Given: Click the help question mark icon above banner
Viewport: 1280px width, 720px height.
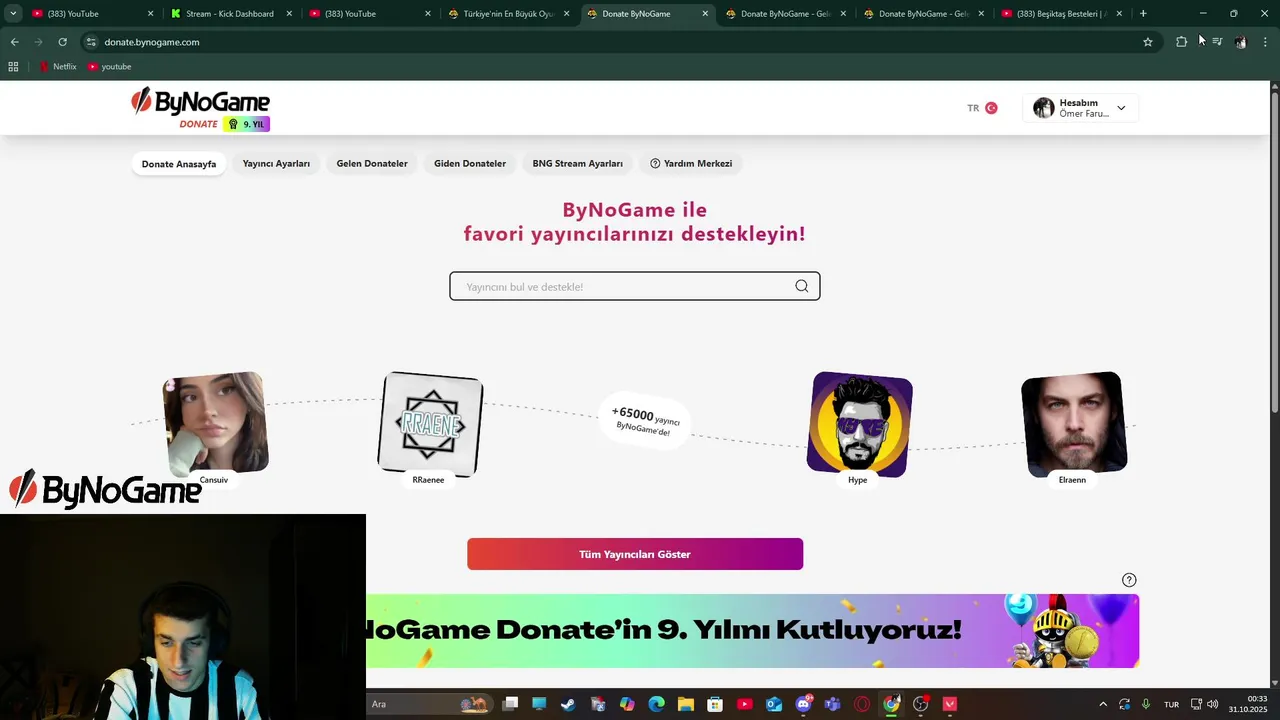Looking at the screenshot, I should 1129,580.
